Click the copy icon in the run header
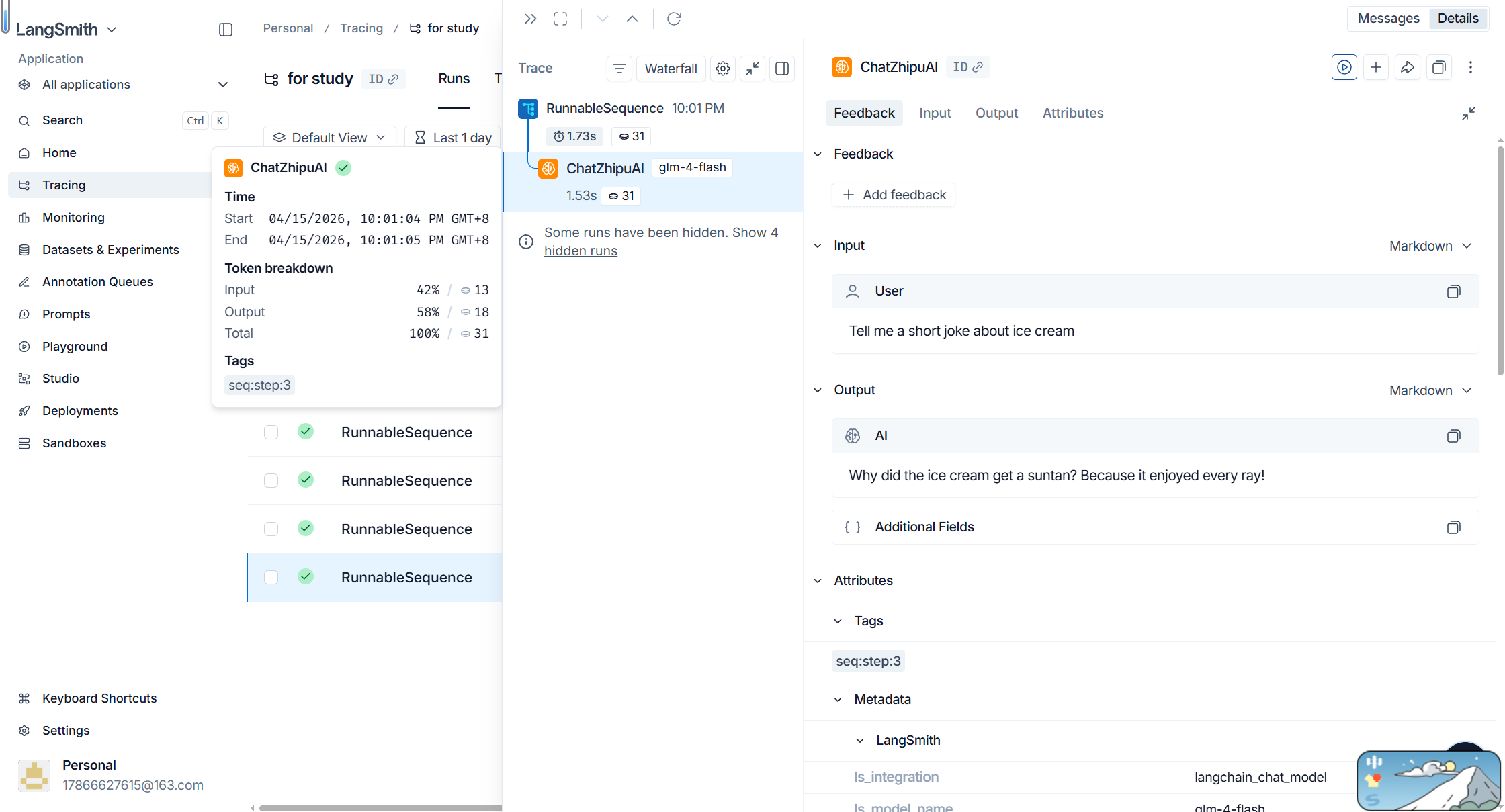The width and height of the screenshot is (1505, 812). pyautogui.click(x=1439, y=67)
